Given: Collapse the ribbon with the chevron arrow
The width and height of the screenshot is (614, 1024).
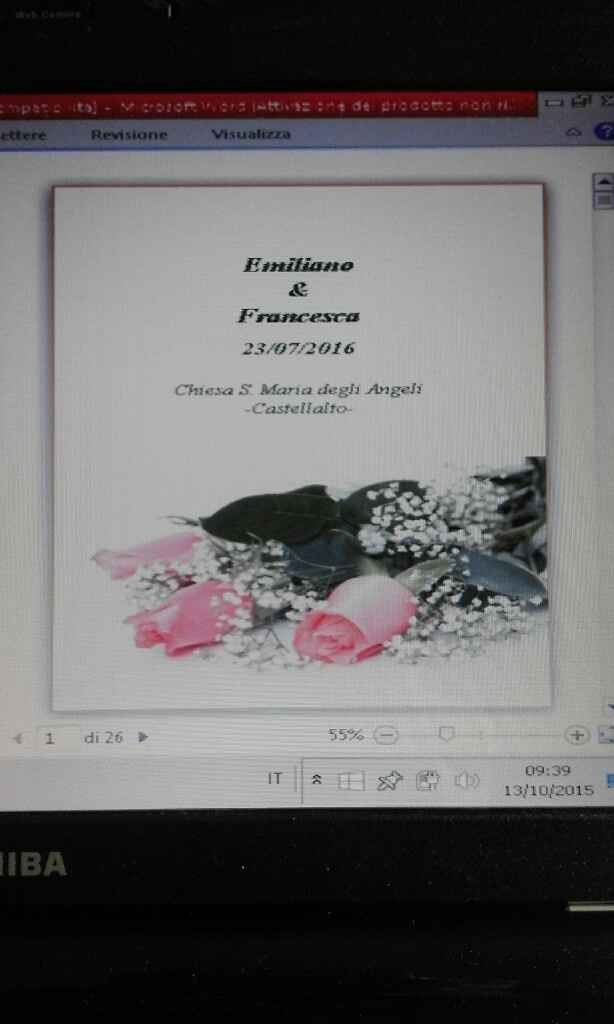Looking at the screenshot, I should 574,132.
